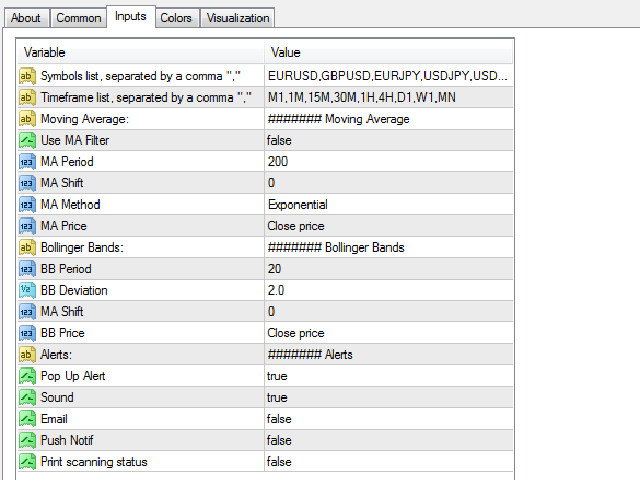
Task: Click the integer icon next to MA Price
Action: point(27,226)
